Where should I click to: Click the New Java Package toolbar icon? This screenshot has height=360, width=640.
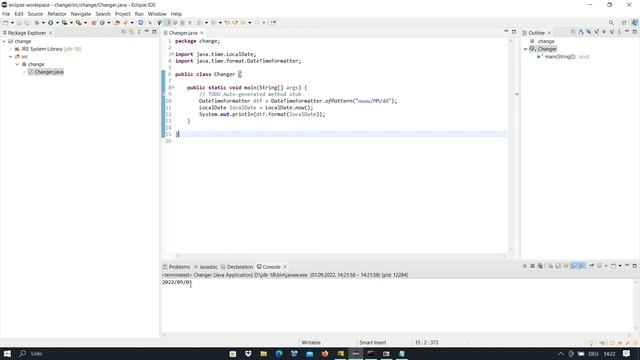[x=94, y=23]
